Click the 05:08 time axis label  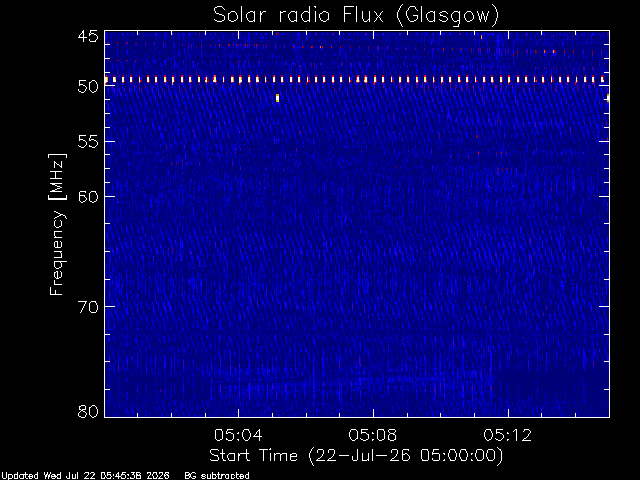373,435
